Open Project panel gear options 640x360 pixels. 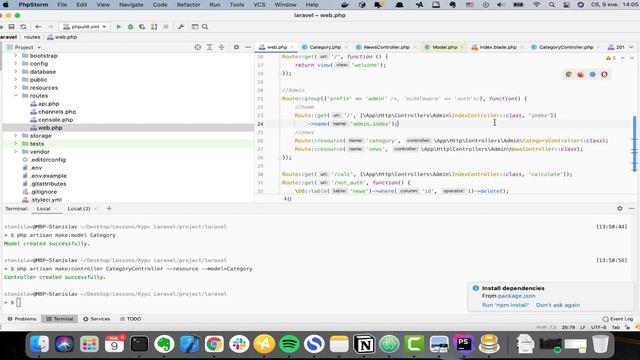[x=236, y=47]
